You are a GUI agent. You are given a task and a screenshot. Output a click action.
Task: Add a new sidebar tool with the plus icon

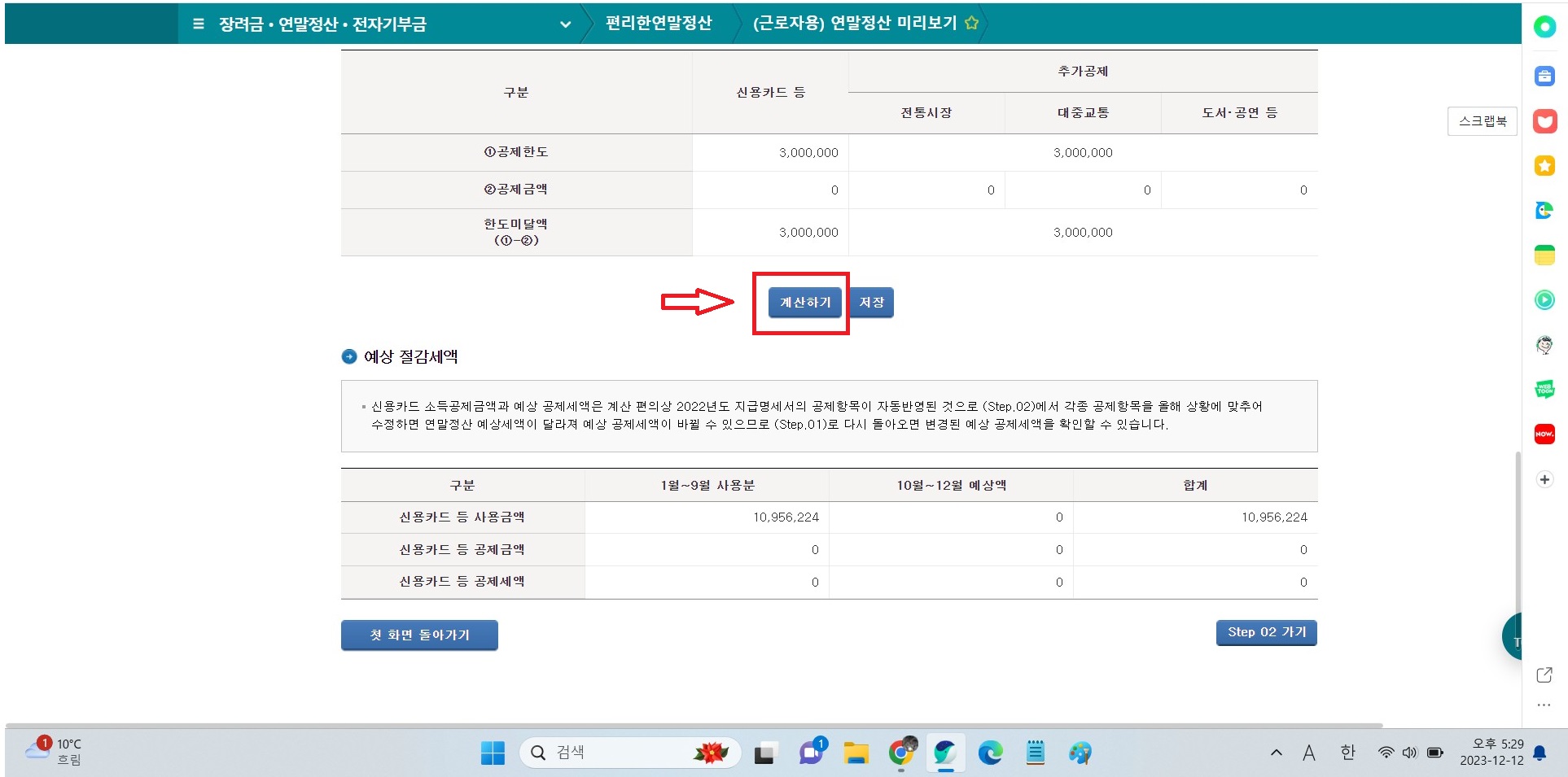(x=1544, y=478)
